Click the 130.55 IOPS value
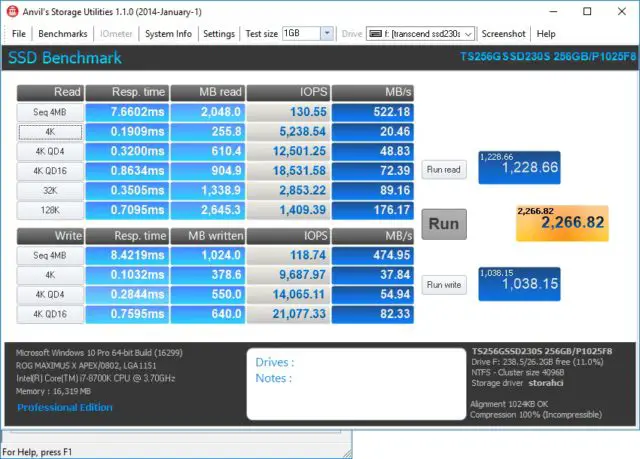640x459 pixels. coord(288,112)
